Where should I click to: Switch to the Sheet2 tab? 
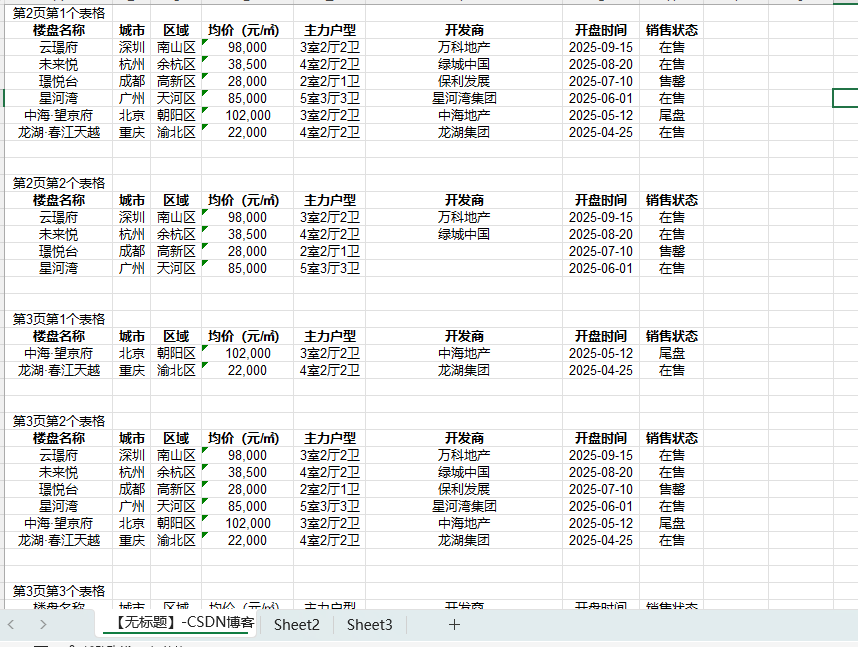[296, 624]
